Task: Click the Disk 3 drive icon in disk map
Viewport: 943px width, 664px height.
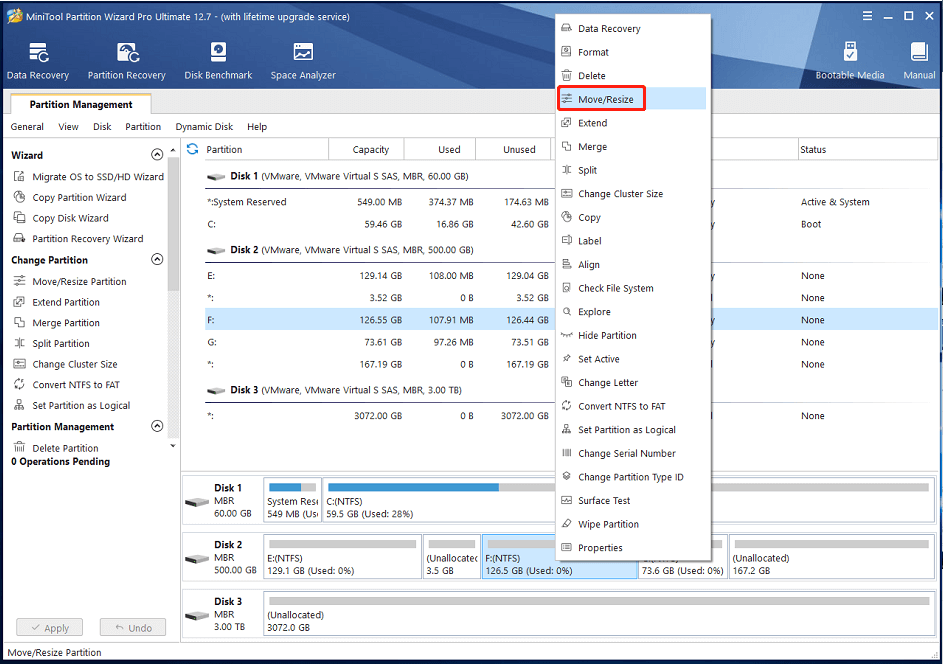Action: [197, 616]
